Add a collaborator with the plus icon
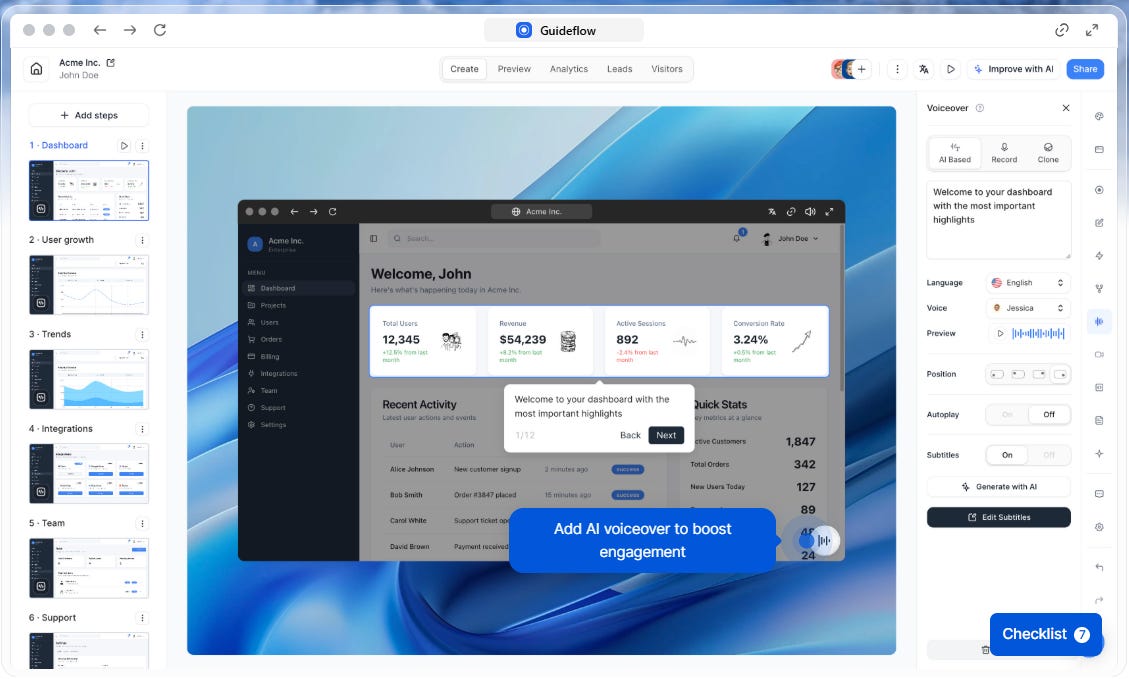The width and height of the screenshot is (1129, 679). (x=862, y=69)
